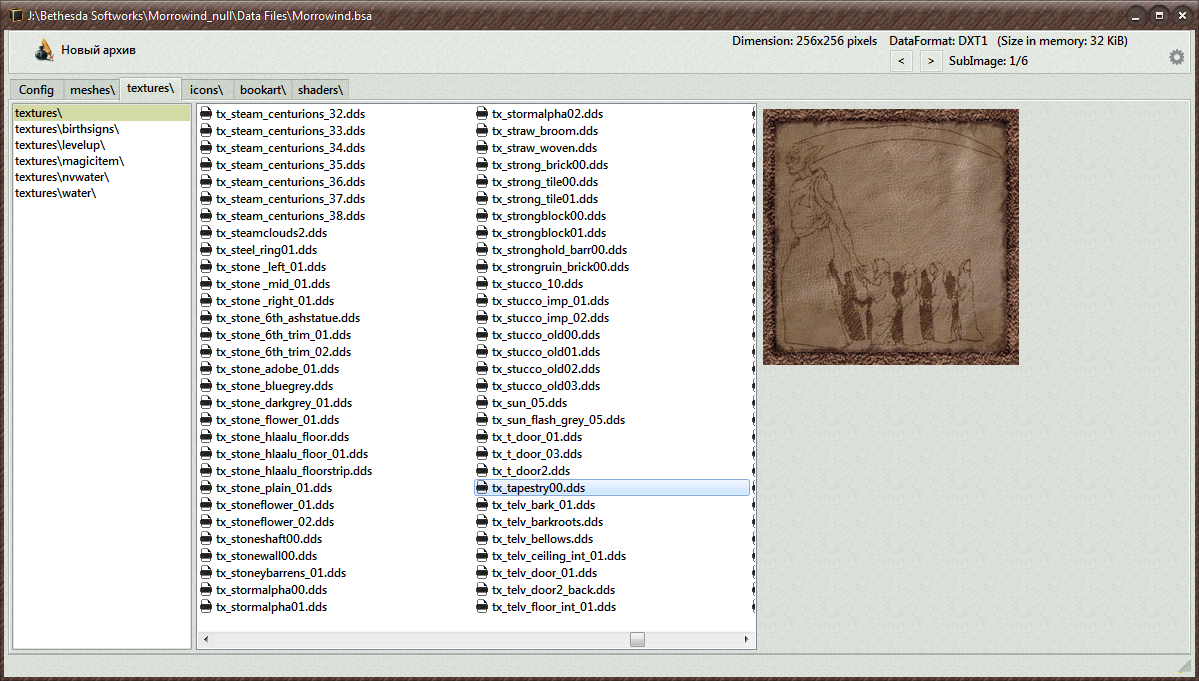
Task: Open the settings gear icon
Action: click(1176, 57)
